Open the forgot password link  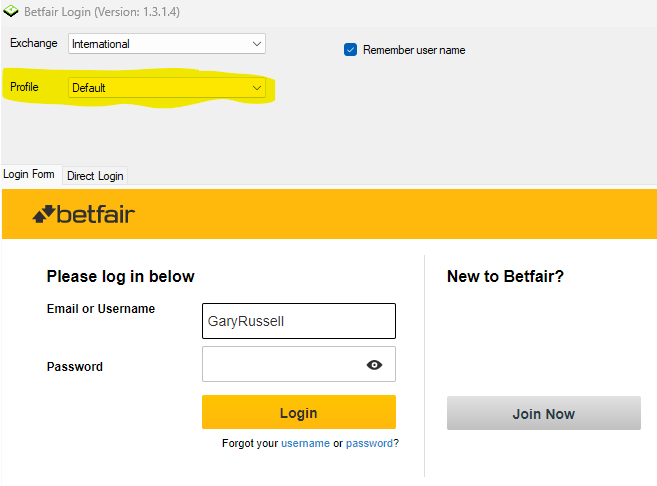tap(370, 443)
